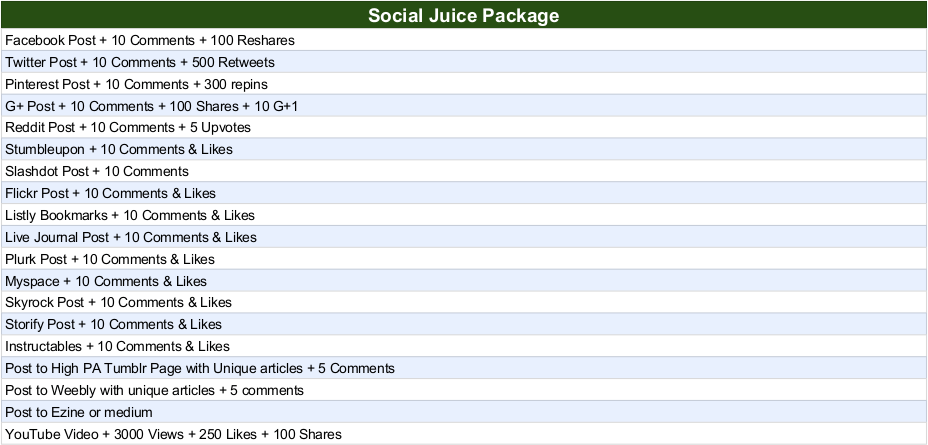Select the YouTube Video 3000 Views row
Screen dimensions: 928x445
click(173, 434)
